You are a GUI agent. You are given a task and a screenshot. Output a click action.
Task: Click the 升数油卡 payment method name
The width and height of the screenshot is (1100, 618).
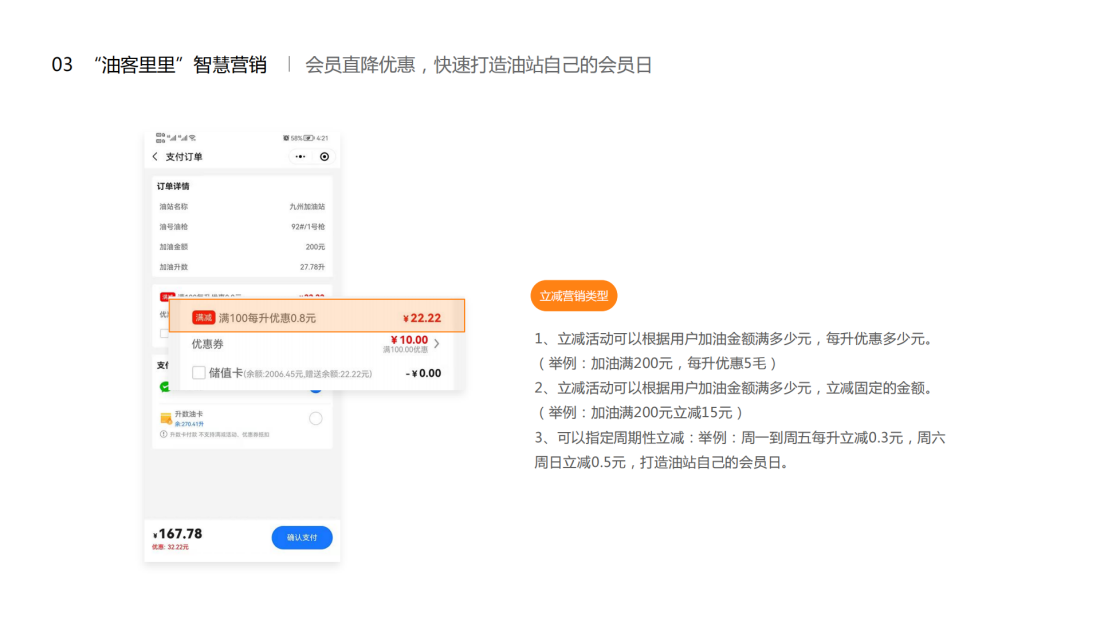tap(189, 415)
